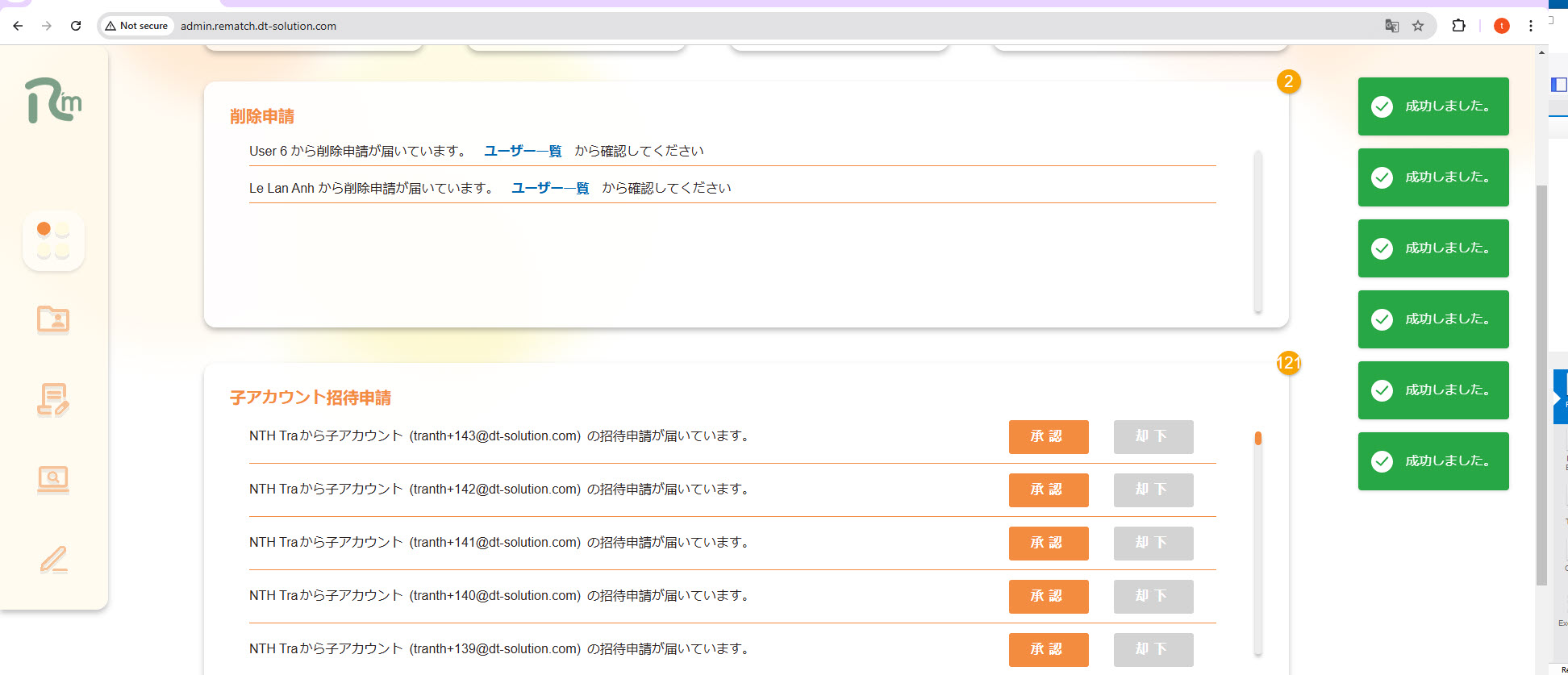Open Chrome three-dot menu
This screenshot has width=1568, height=675.
[x=1530, y=26]
